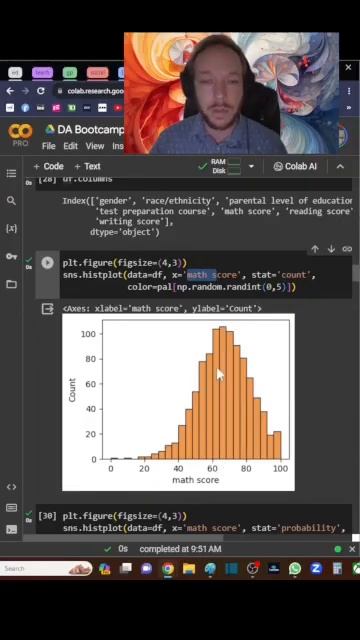Open File Explorer from the taskbar

pos(189,569)
